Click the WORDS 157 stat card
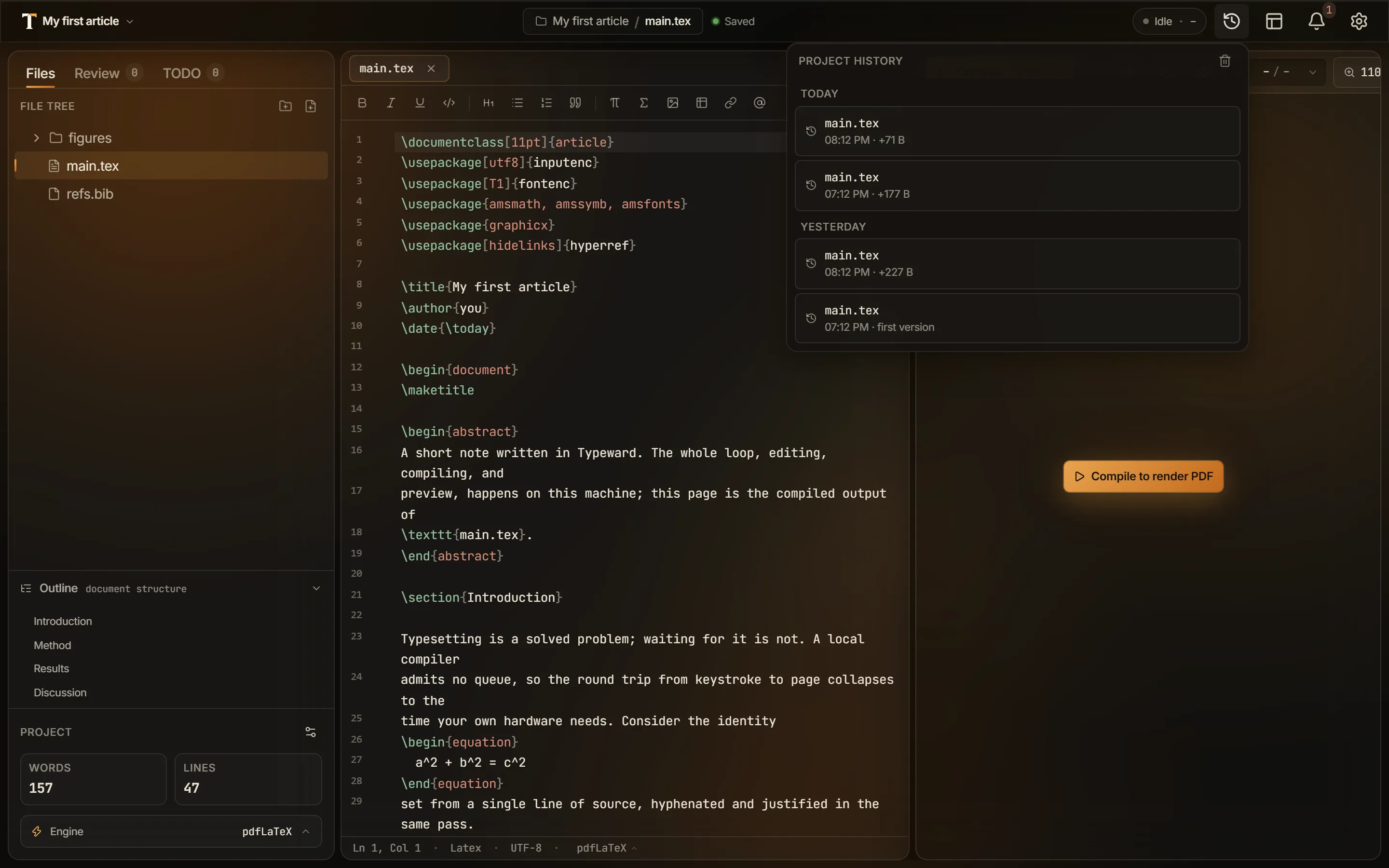Viewport: 1389px width, 868px height. pos(94,779)
